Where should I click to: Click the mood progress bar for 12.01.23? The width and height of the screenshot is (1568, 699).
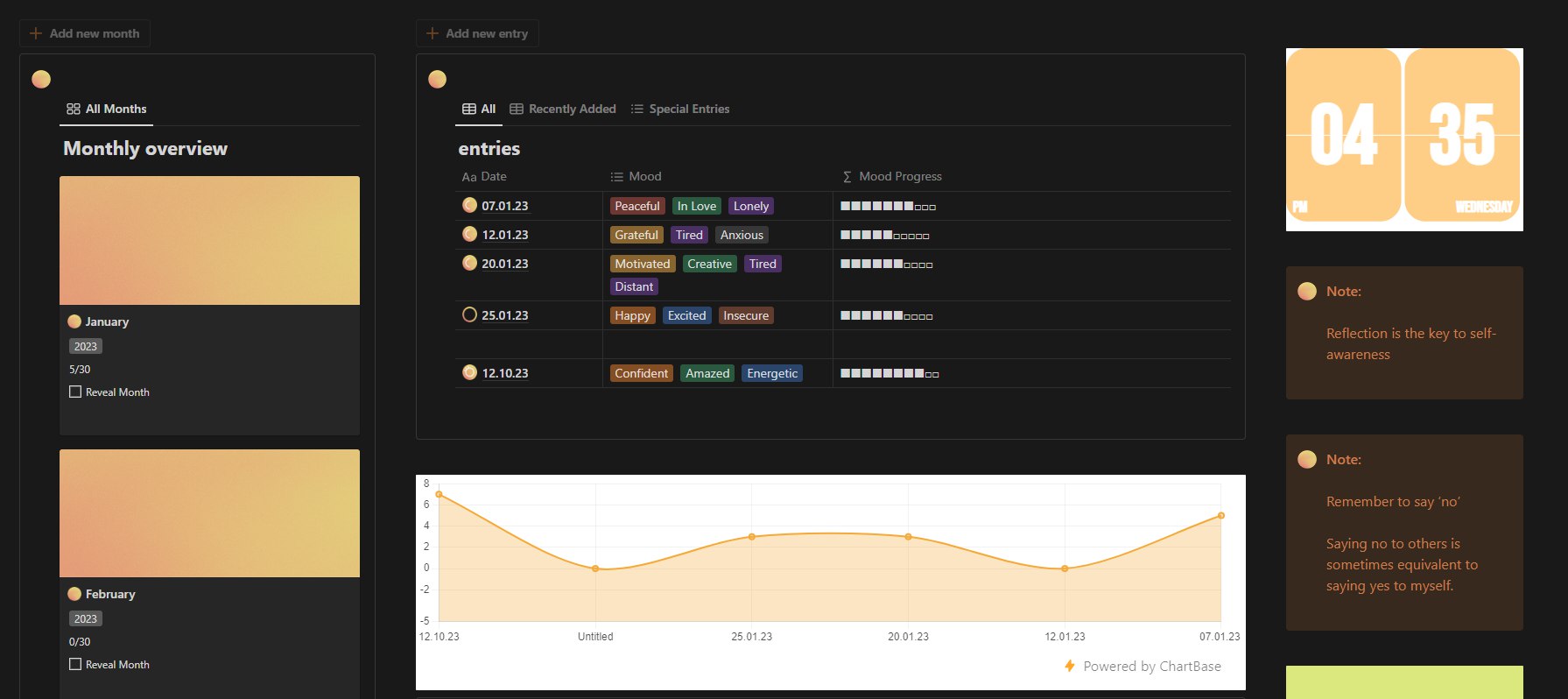884,235
